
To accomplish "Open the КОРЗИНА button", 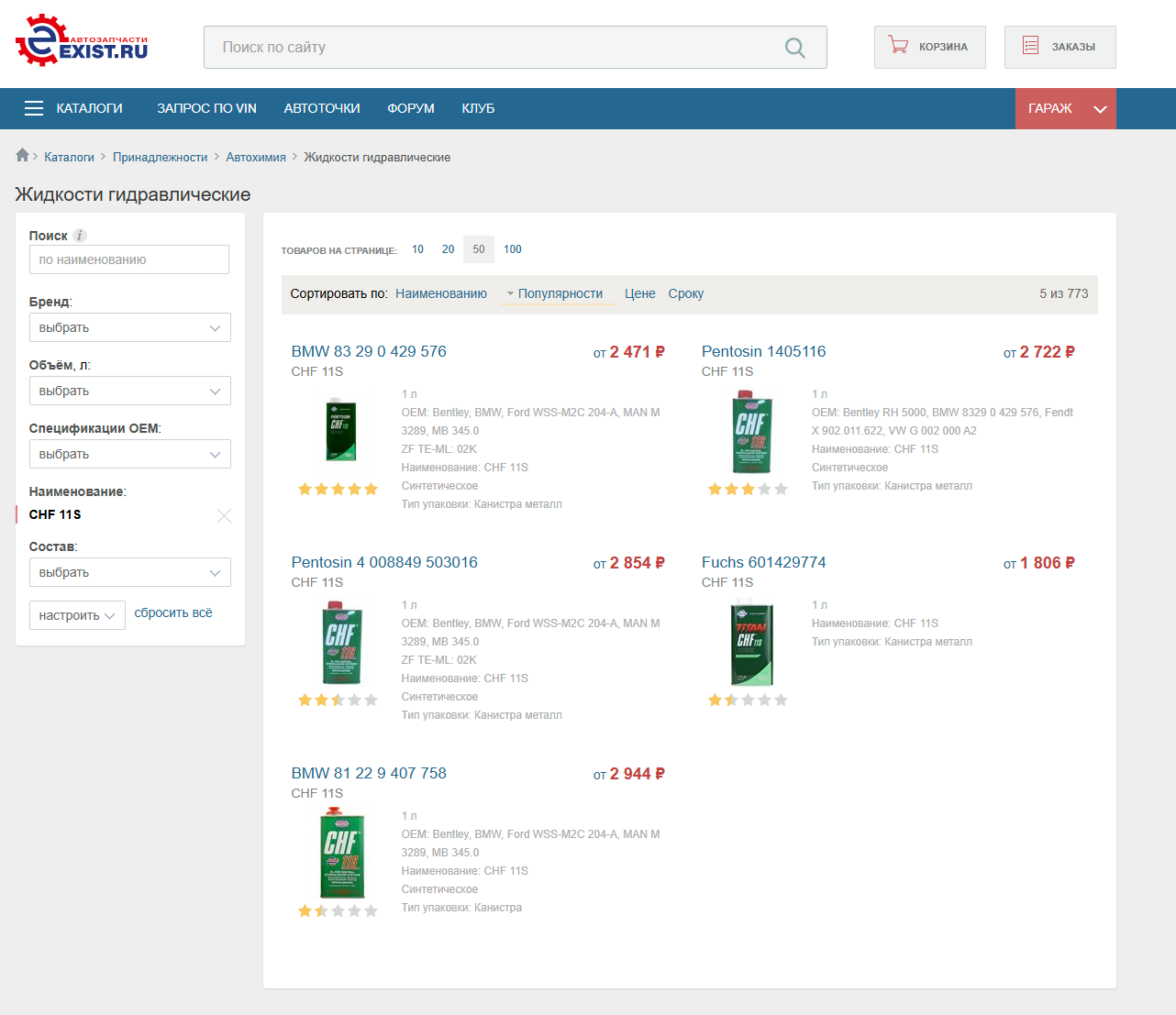I will click(930, 47).
